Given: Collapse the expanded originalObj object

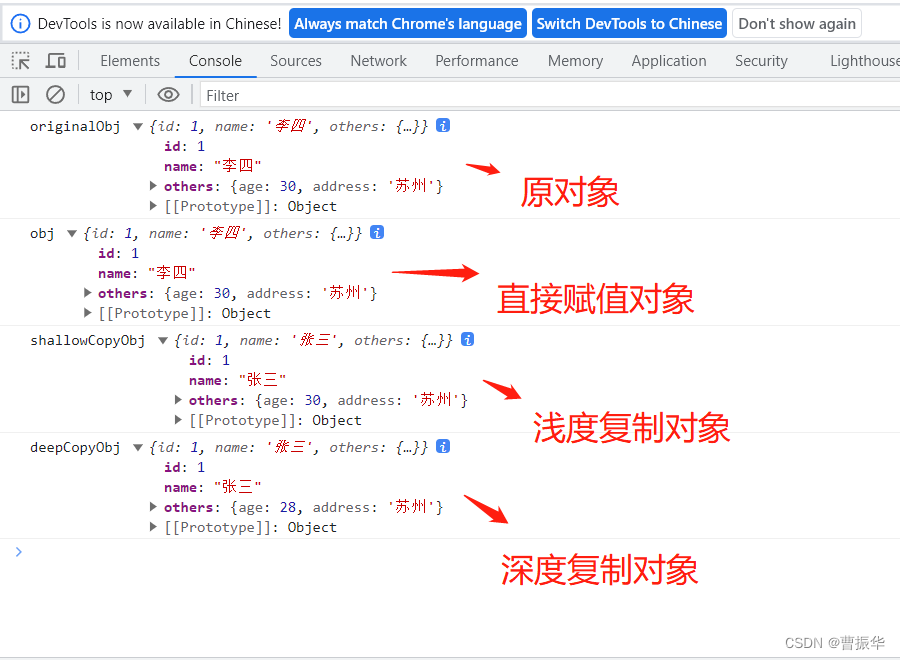Looking at the screenshot, I should point(137,126).
